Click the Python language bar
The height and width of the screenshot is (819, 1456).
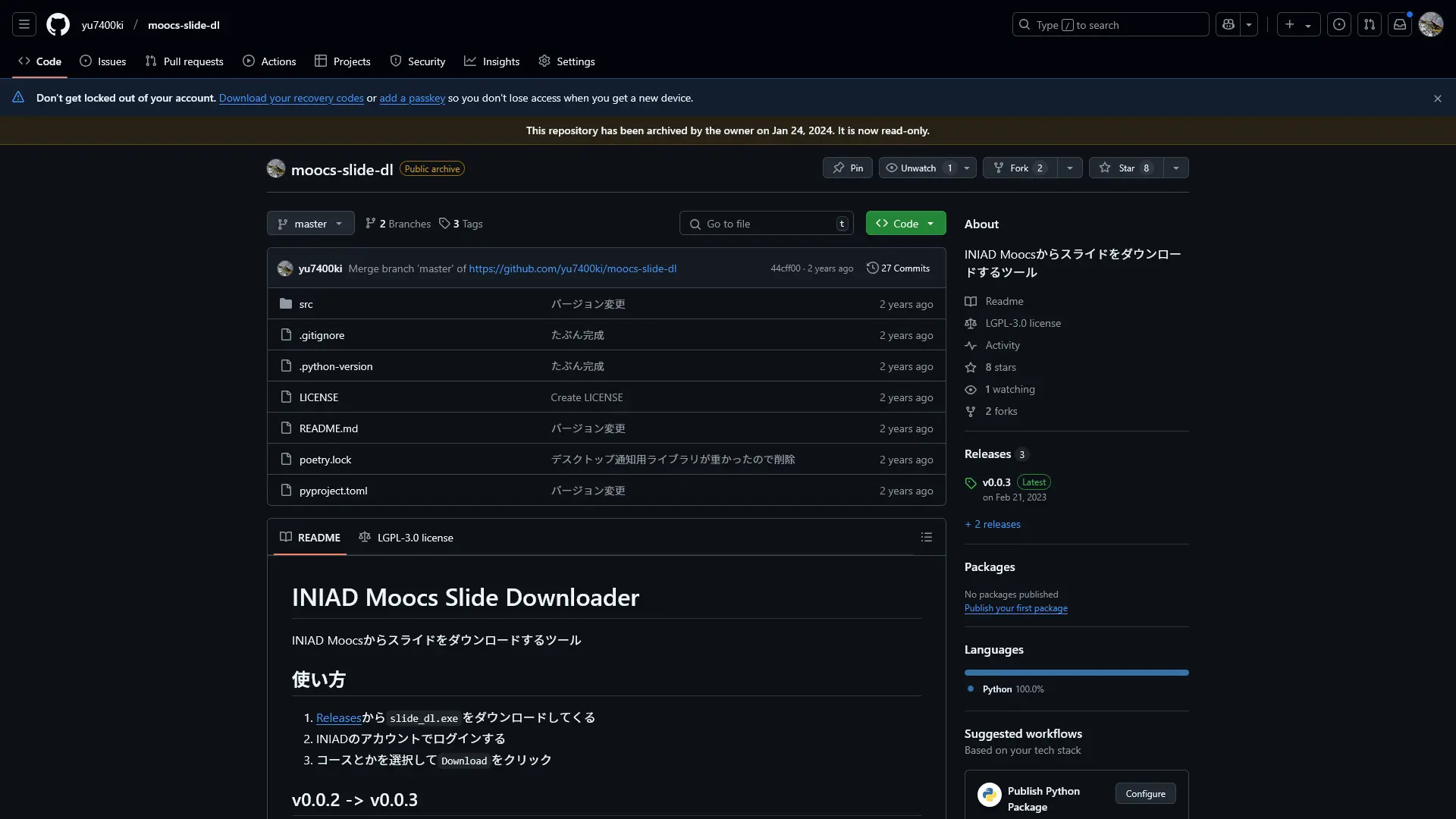click(1076, 673)
